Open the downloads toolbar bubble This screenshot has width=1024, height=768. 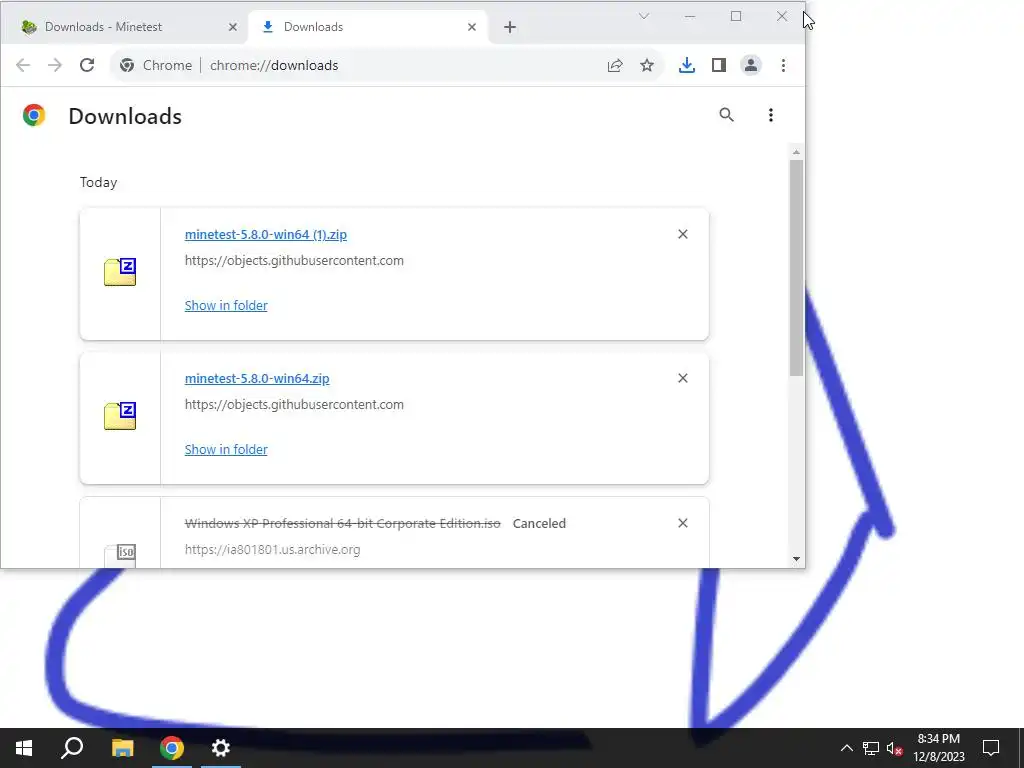click(x=686, y=65)
